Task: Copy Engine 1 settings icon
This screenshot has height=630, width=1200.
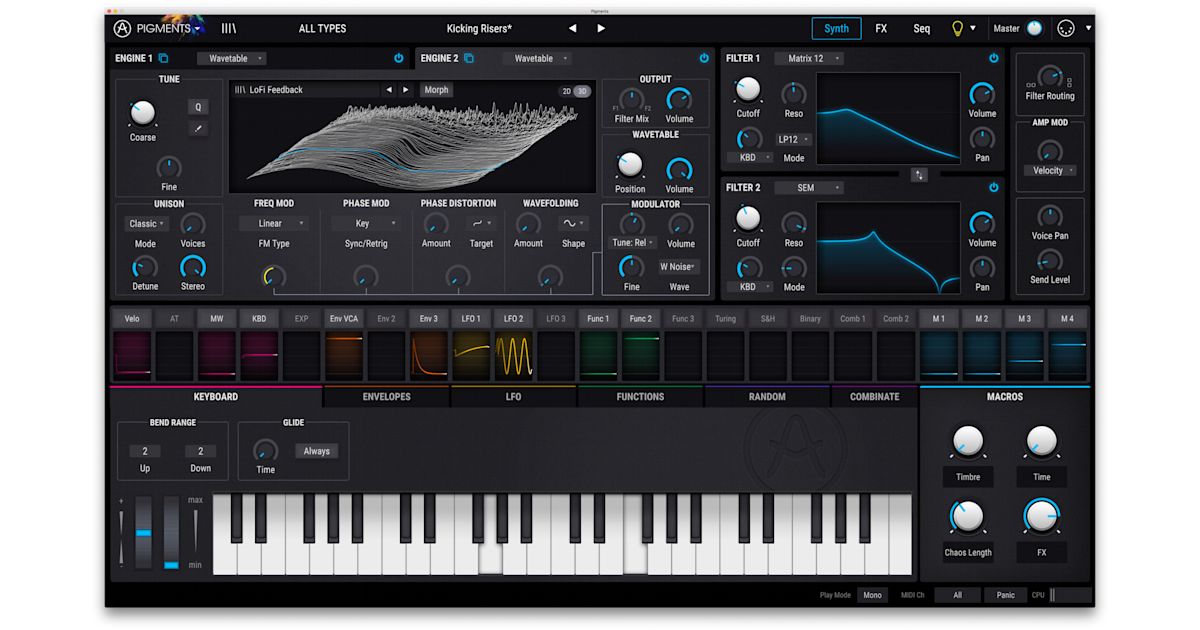Action: pos(163,58)
